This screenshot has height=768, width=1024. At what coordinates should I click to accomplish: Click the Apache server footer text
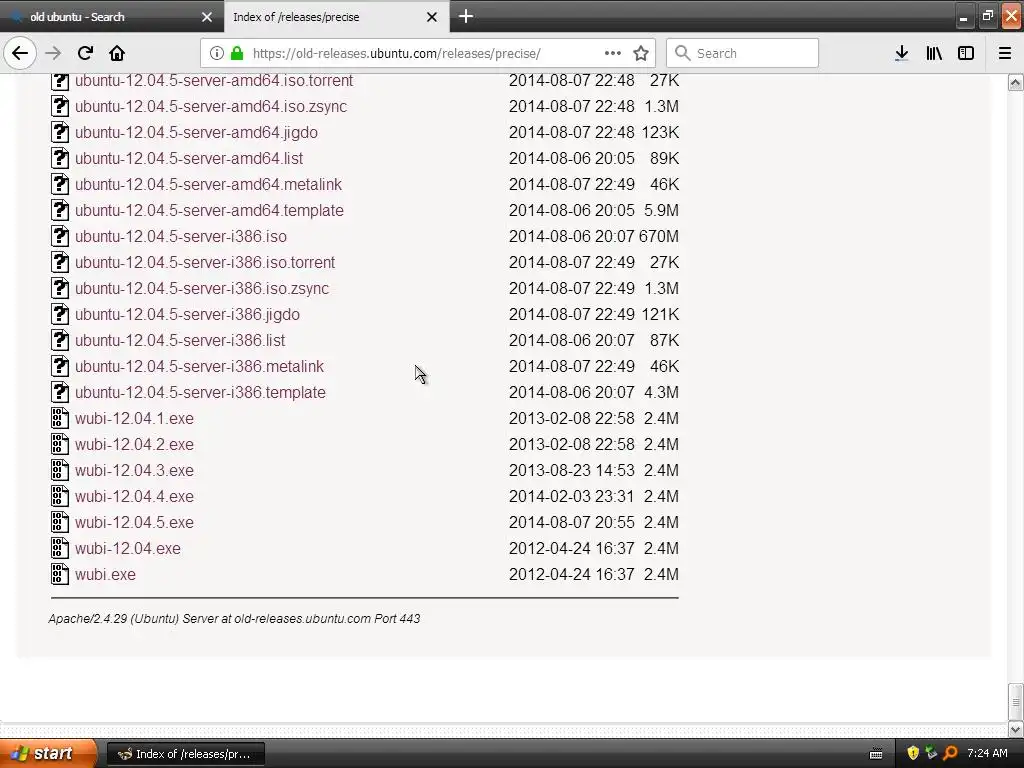point(234,619)
